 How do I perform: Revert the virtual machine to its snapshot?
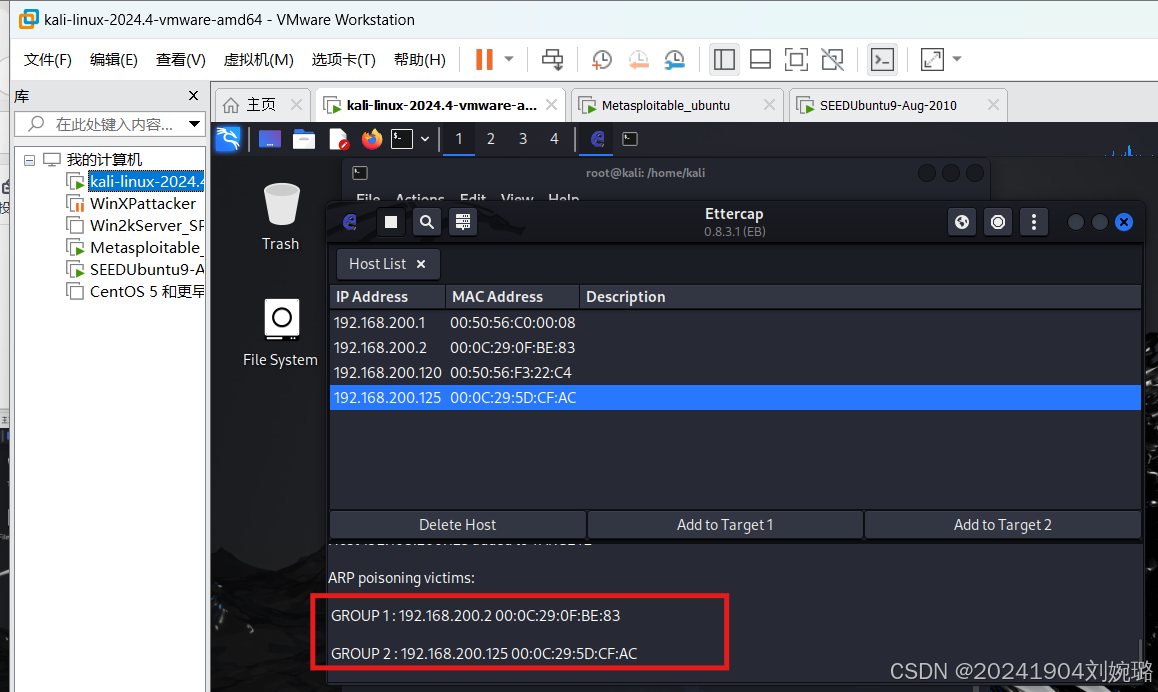pyautogui.click(x=638, y=59)
